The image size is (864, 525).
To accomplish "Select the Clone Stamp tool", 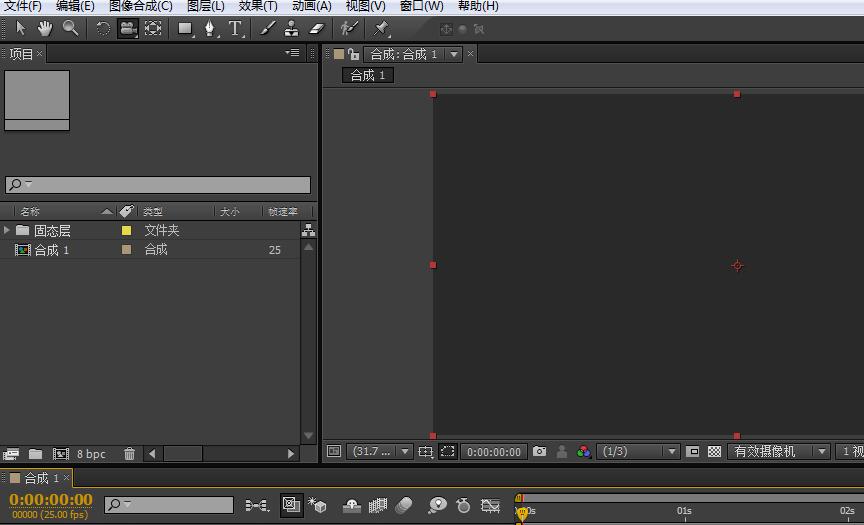I will (291, 28).
